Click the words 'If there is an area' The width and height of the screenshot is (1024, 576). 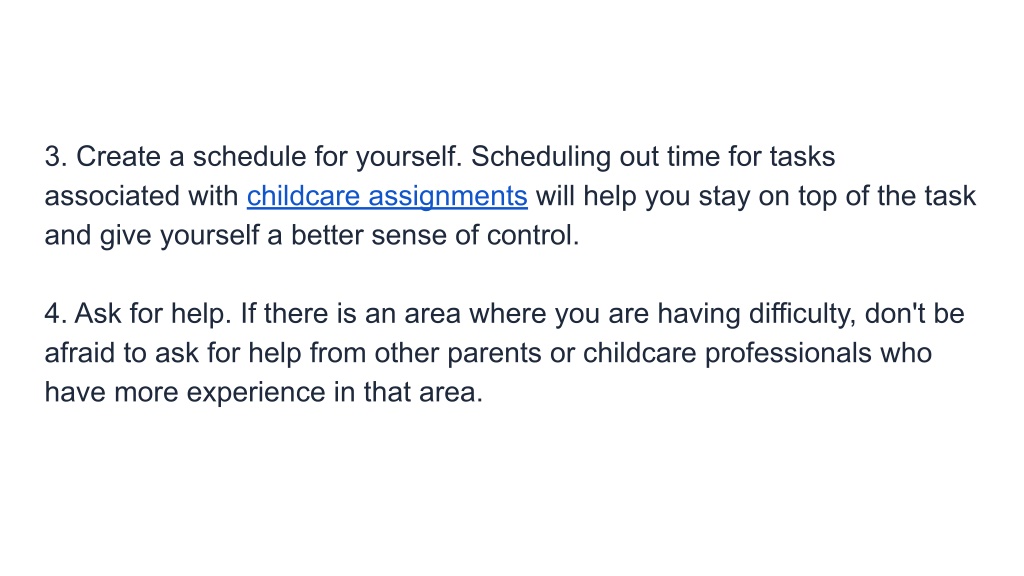(351, 313)
